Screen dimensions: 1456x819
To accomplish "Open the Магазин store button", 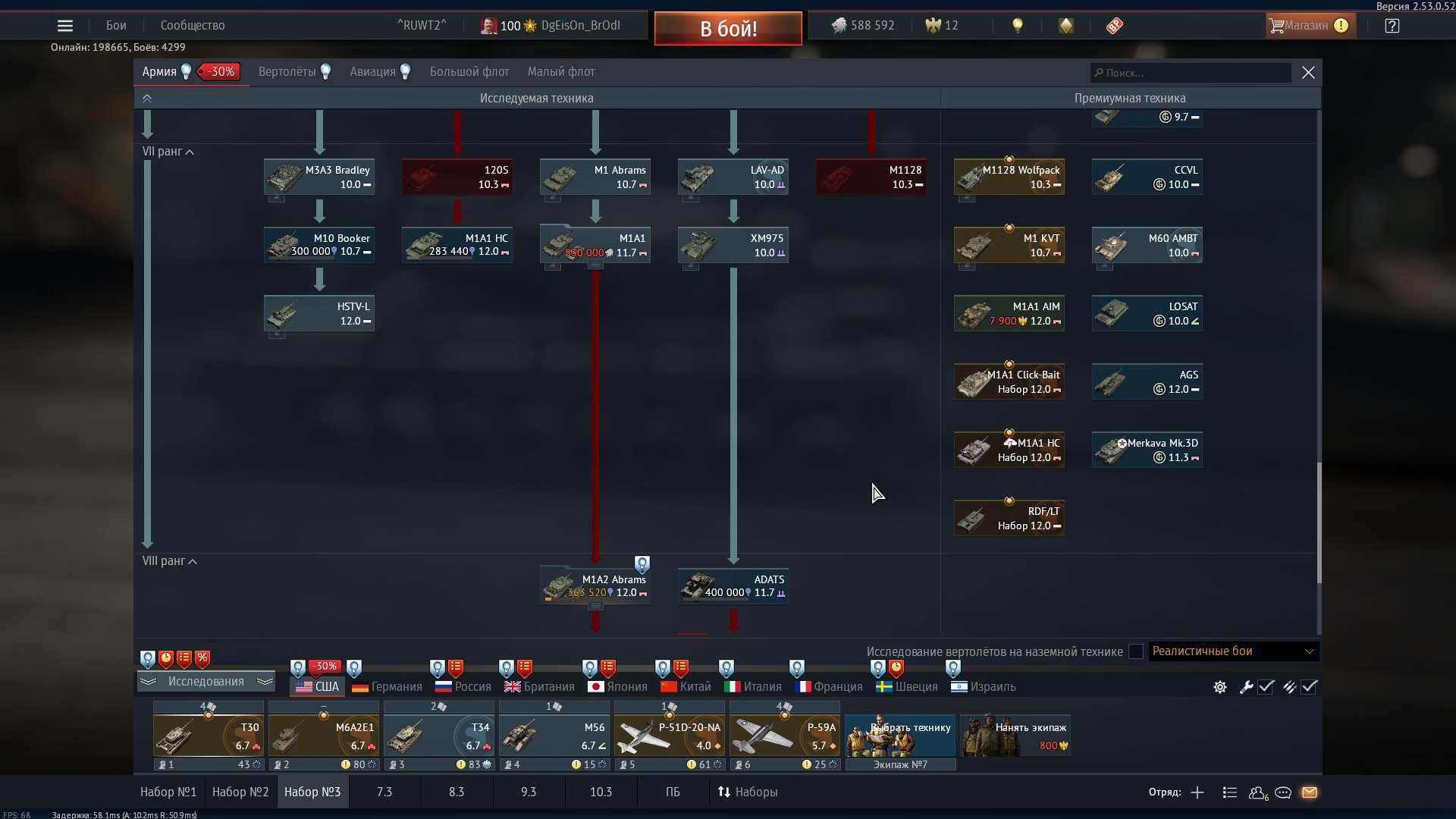I will point(1310,25).
